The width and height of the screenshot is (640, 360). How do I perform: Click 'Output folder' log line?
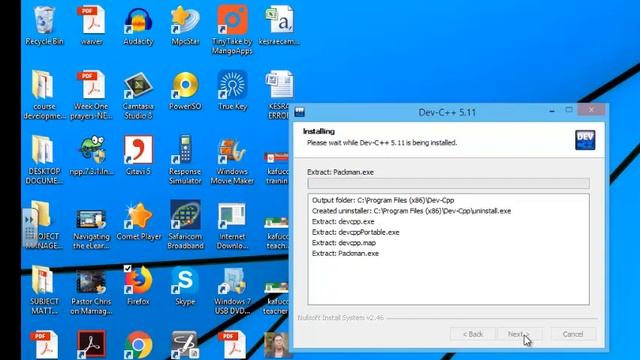pyautogui.click(x=383, y=200)
